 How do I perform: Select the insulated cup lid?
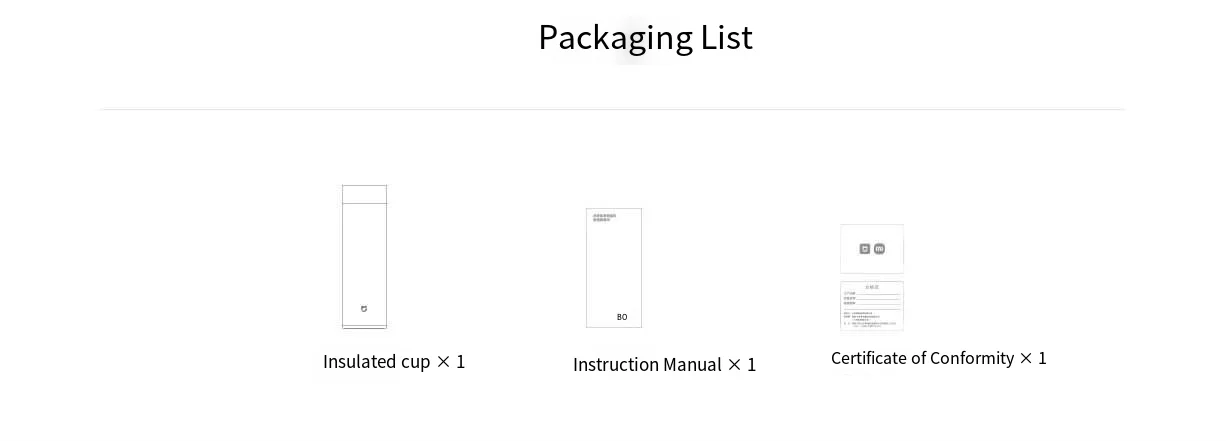[364, 194]
